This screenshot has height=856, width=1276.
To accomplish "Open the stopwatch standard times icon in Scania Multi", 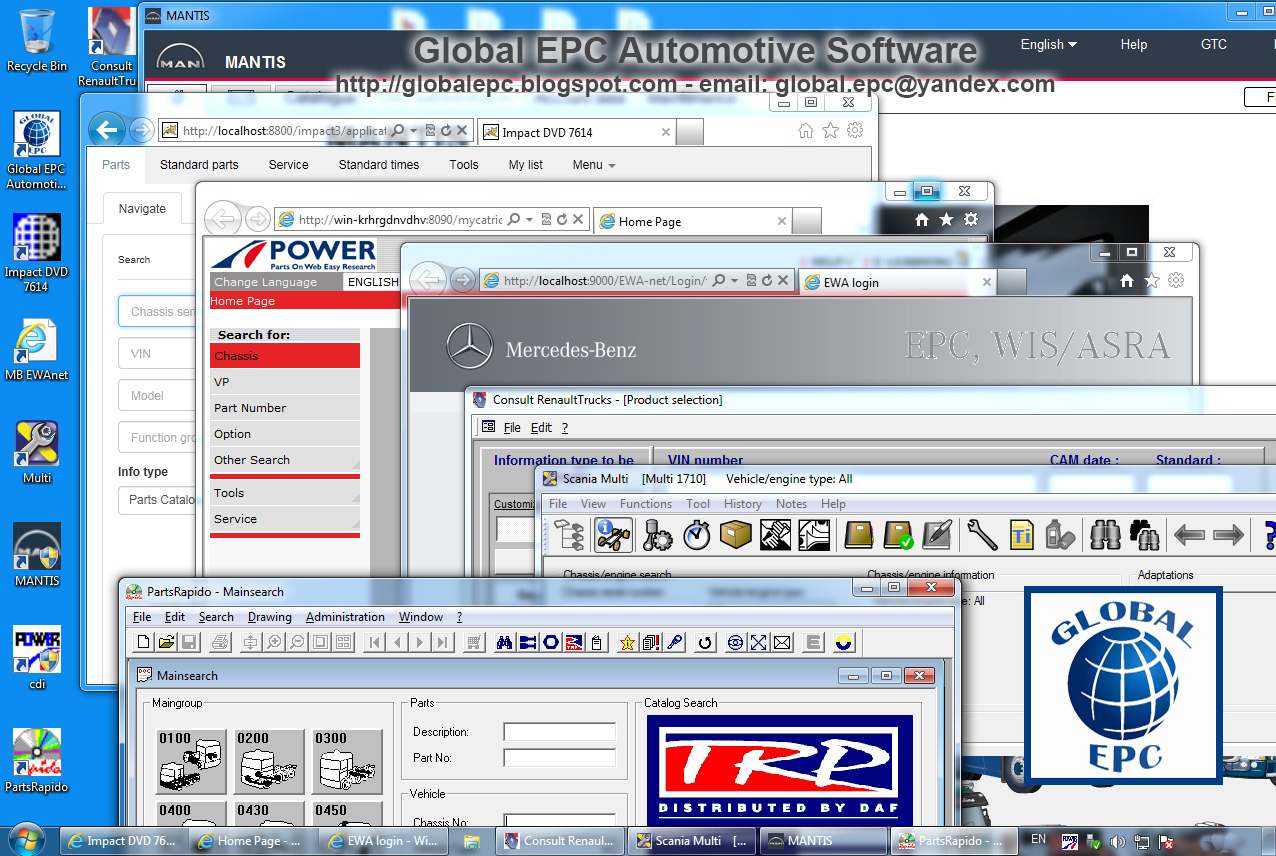I will [x=697, y=535].
